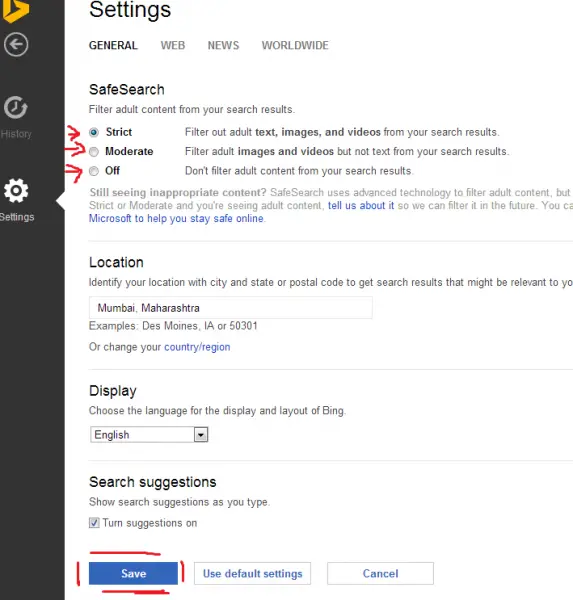Screen dimensions: 573x600
Task: Click the Save button
Action: coord(133,573)
